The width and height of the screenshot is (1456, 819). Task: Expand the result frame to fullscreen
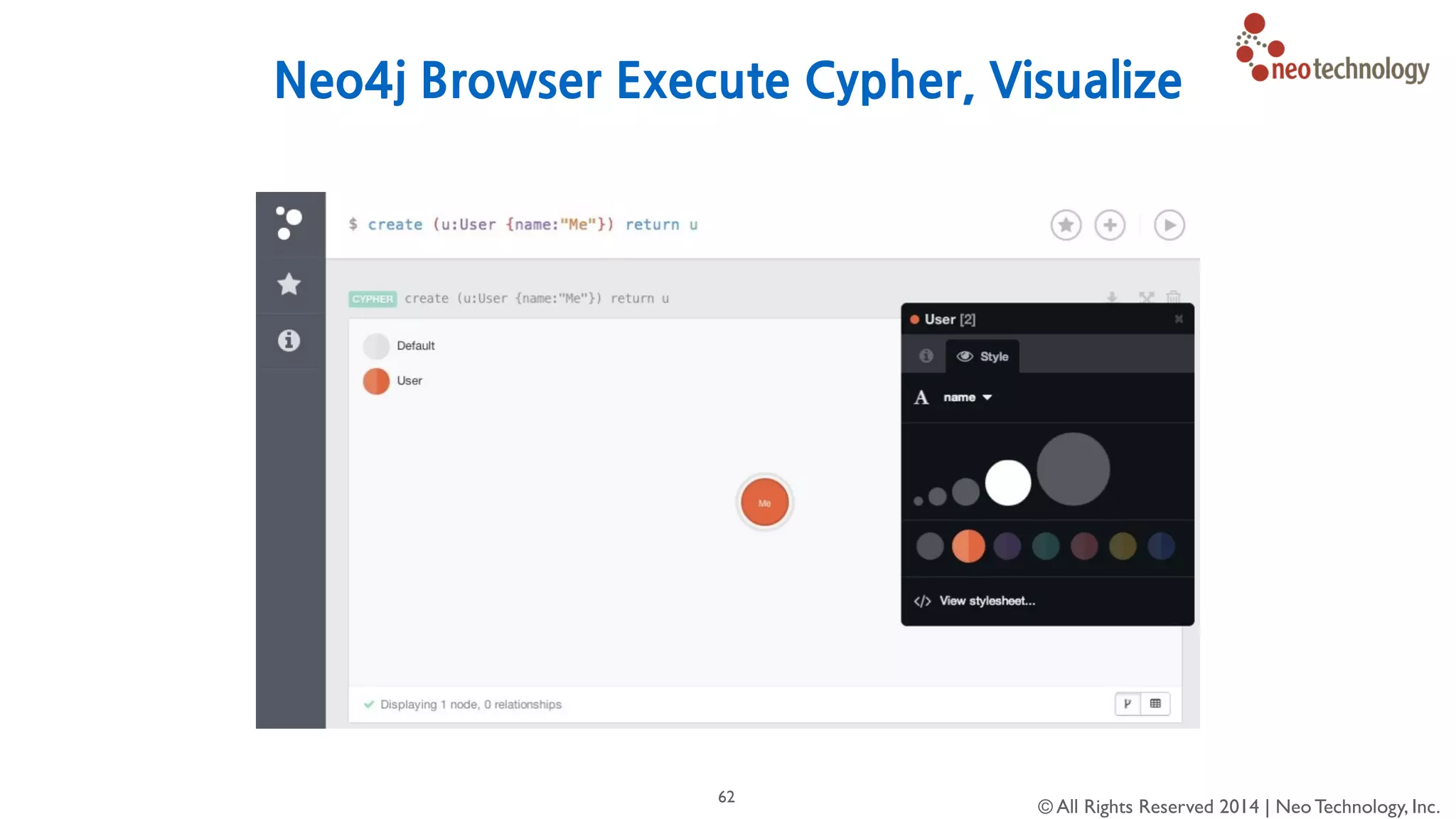1146,297
